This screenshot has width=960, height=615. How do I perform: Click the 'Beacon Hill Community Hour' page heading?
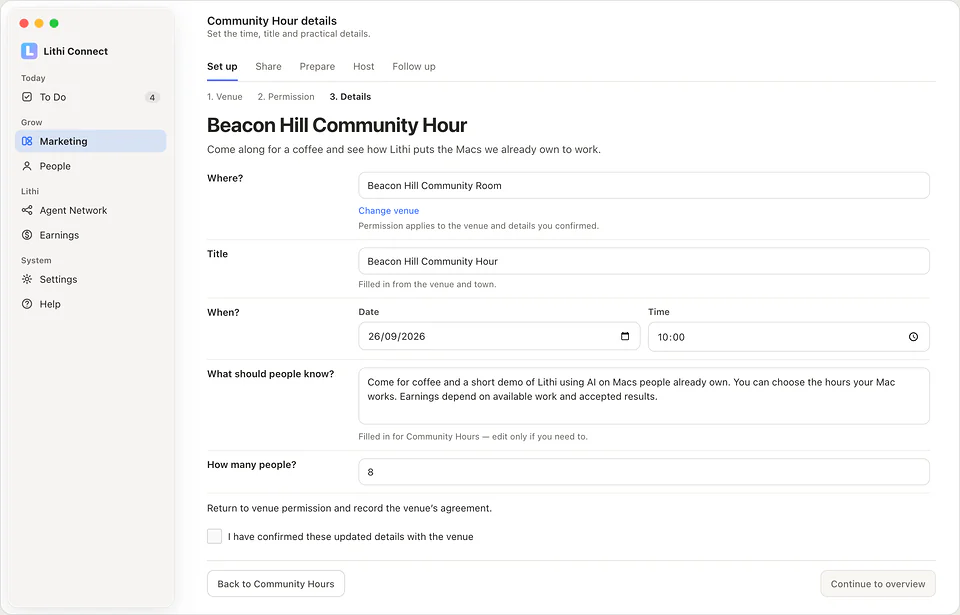pos(337,125)
